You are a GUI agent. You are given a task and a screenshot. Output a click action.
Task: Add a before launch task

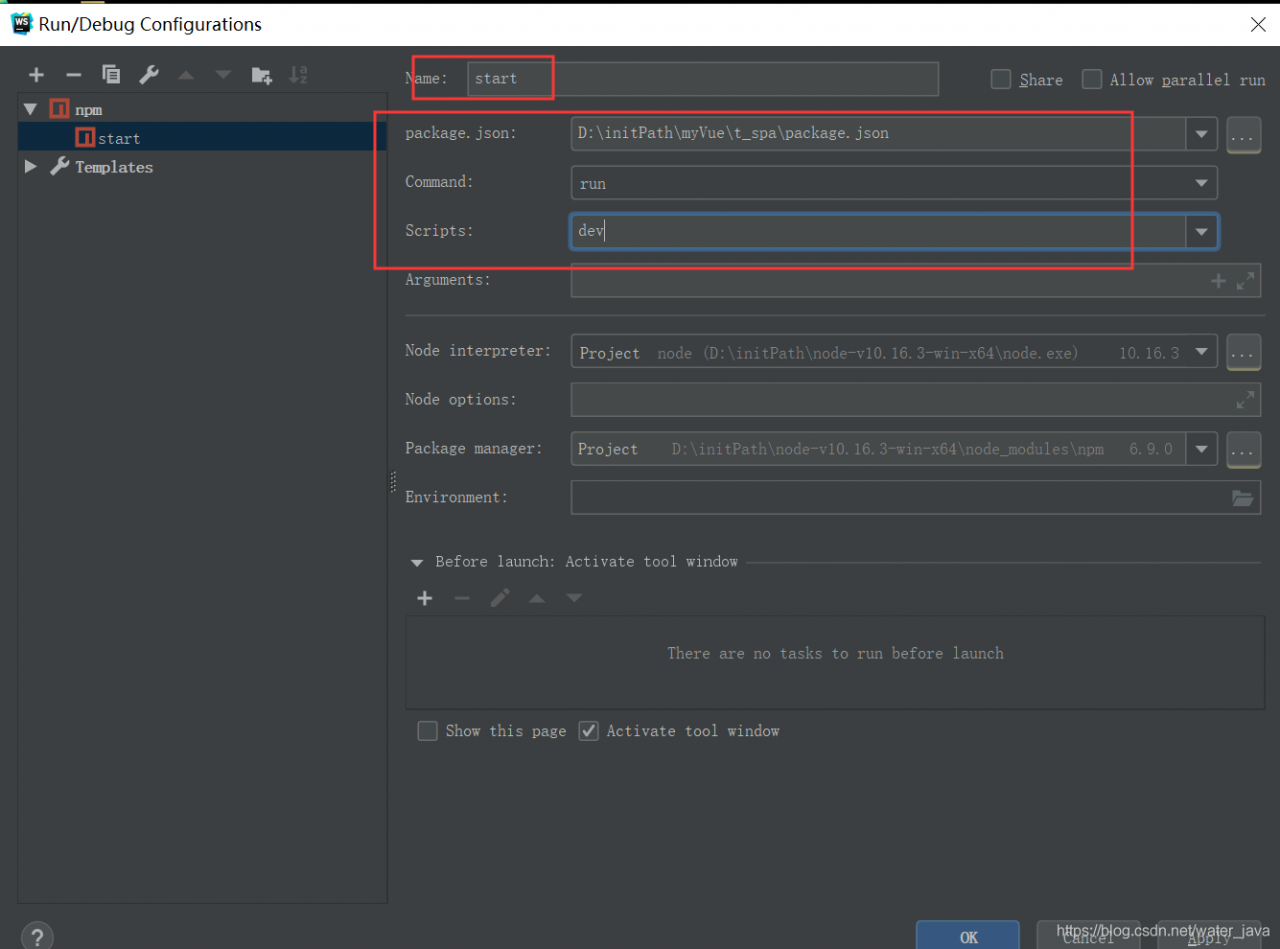(425, 598)
